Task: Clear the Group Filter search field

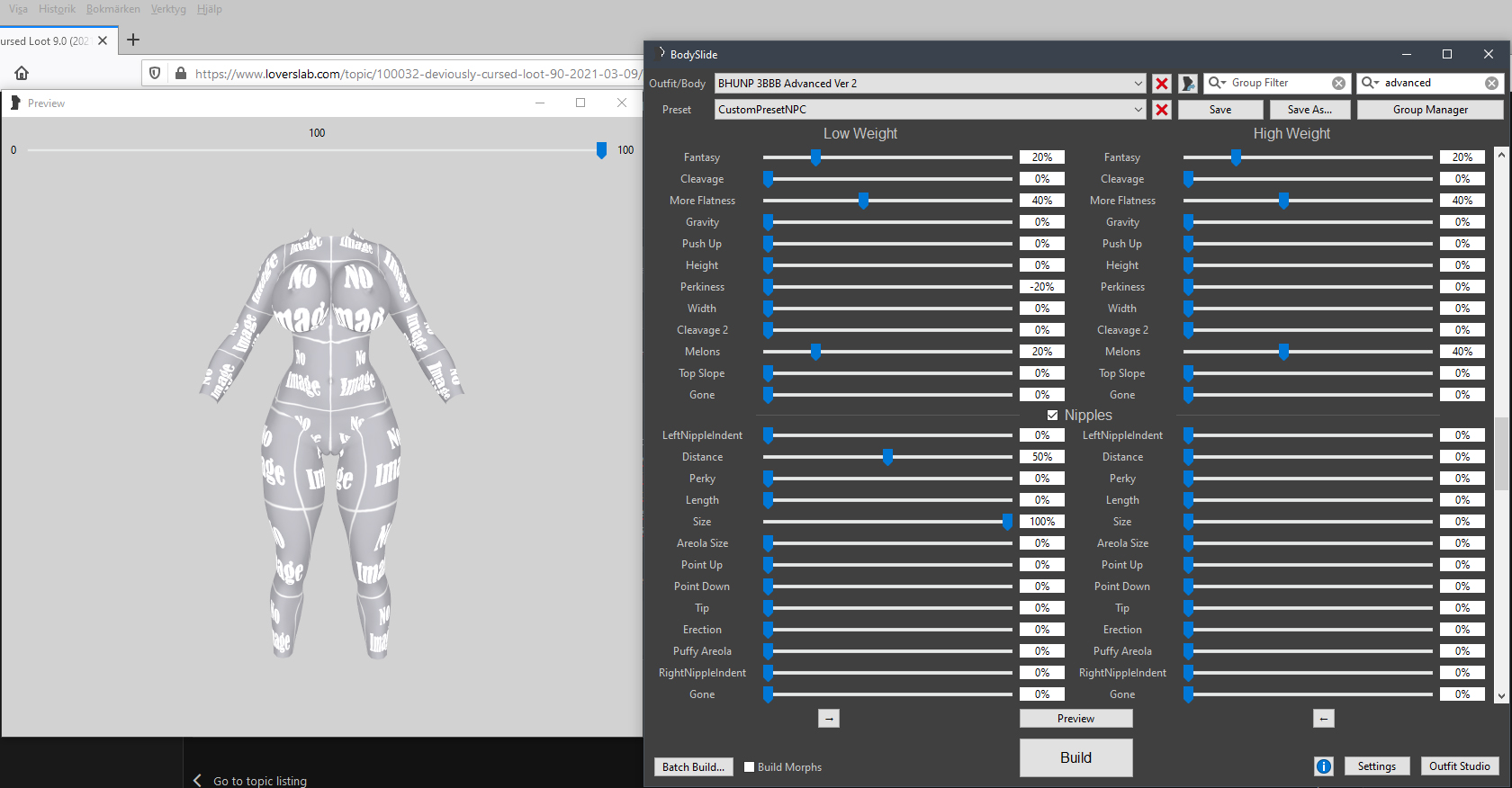Action: pyautogui.click(x=1338, y=83)
